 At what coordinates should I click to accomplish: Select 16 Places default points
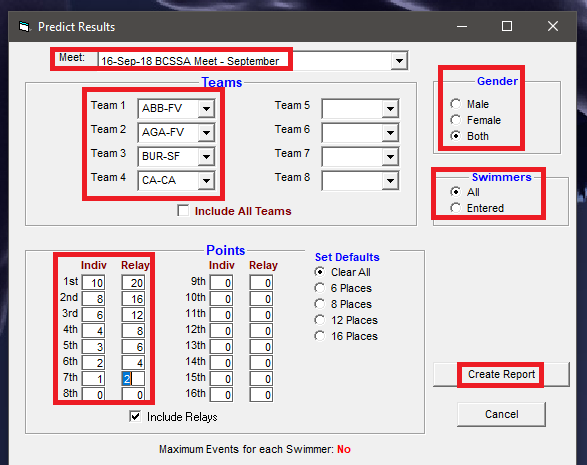320,336
